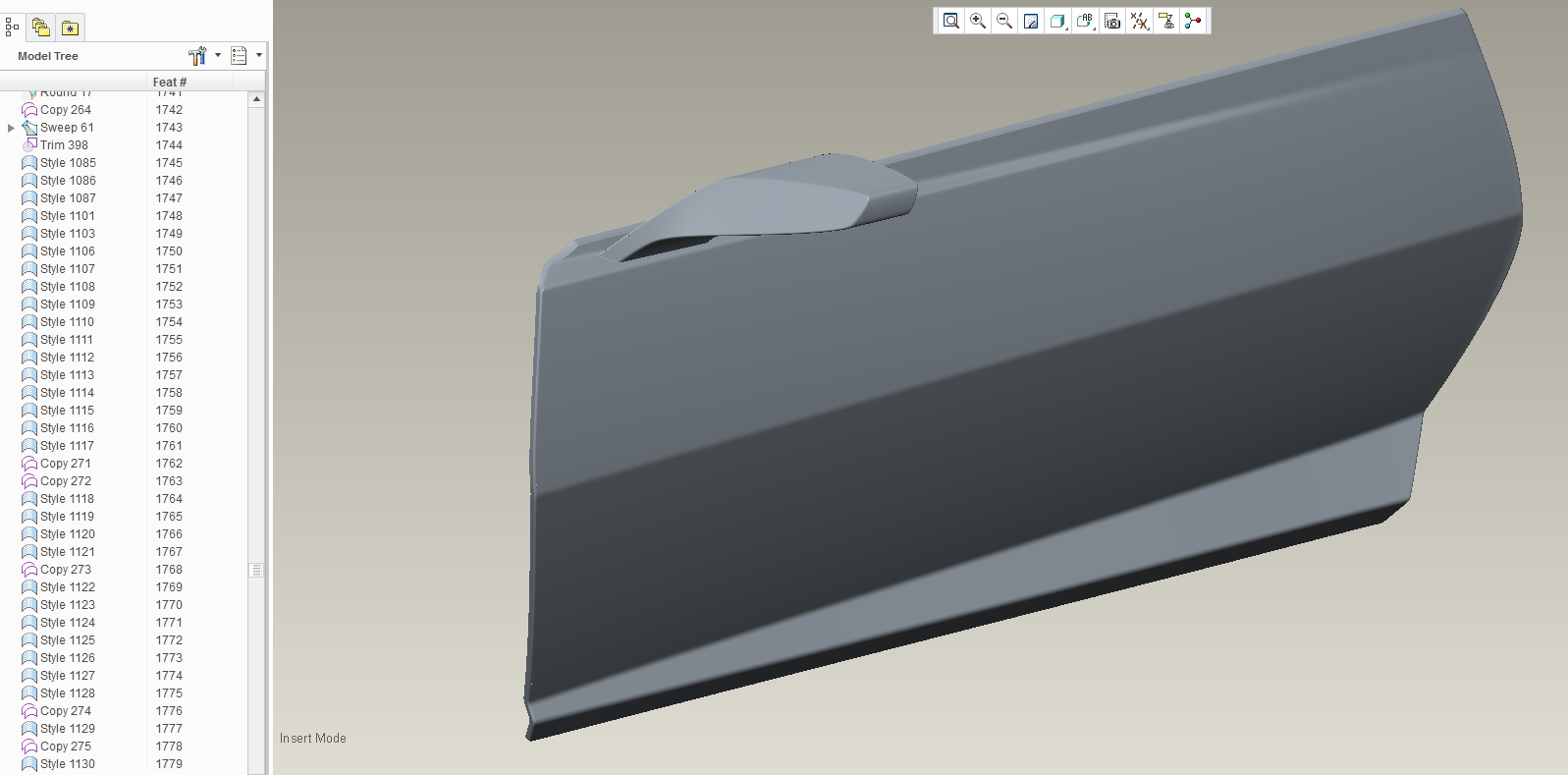This screenshot has width=1568, height=775.
Task: Expand the Sweep 61 feature
Action: pos(11,128)
